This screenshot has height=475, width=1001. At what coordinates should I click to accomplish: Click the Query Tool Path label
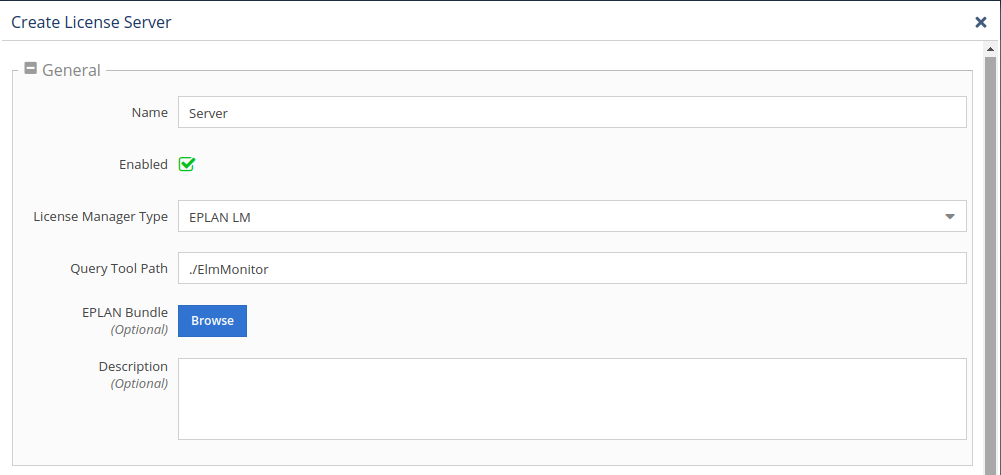click(x=119, y=268)
